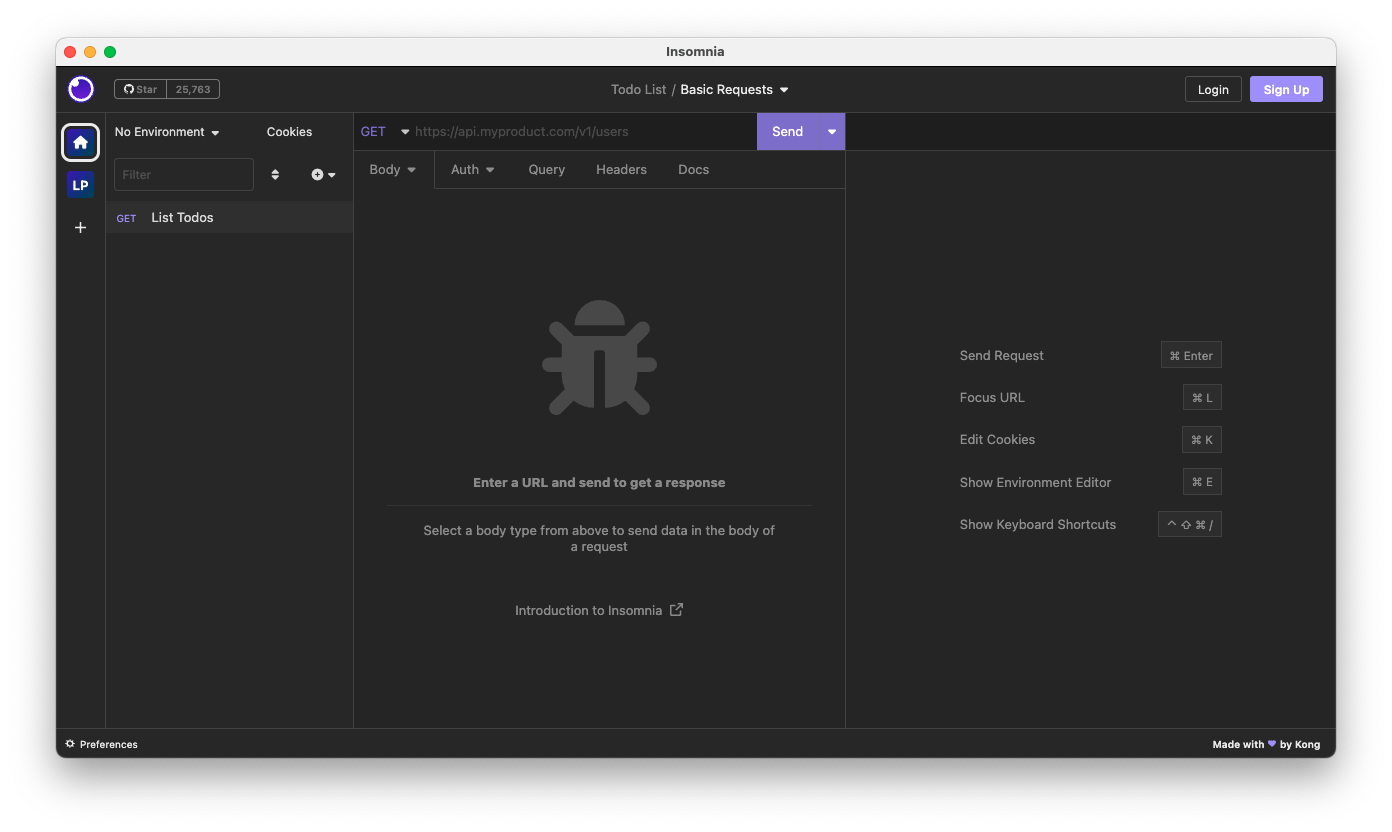Open the Auth type dropdown

tap(472, 169)
